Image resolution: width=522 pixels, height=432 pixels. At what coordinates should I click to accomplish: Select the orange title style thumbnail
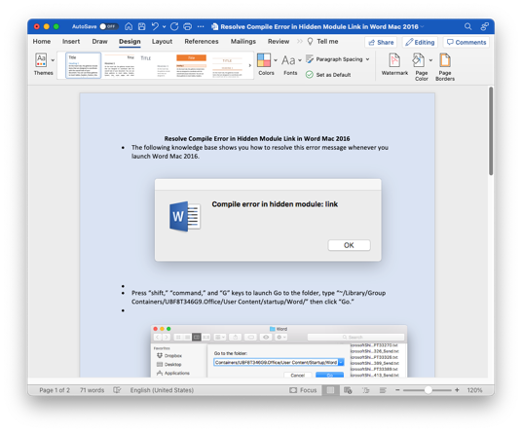(x=191, y=65)
